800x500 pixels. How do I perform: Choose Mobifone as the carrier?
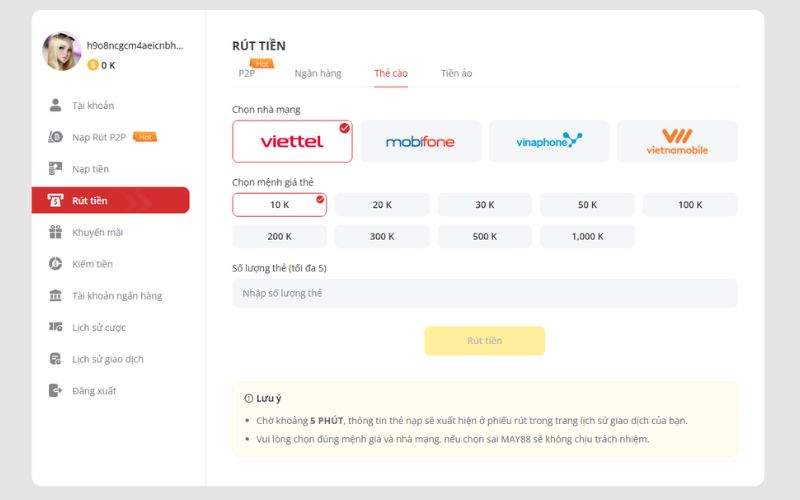click(x=420, y=141)
